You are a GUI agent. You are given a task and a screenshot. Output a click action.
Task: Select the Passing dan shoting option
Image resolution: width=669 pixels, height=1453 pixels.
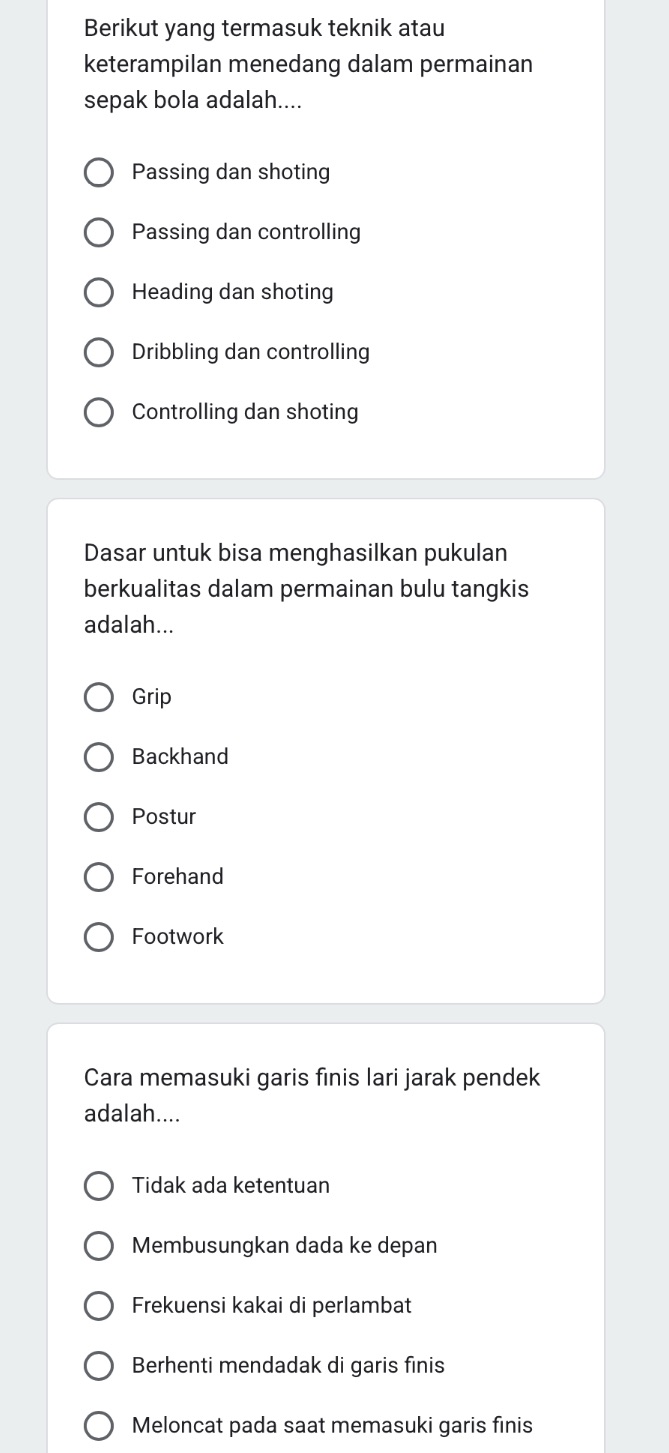98,172
